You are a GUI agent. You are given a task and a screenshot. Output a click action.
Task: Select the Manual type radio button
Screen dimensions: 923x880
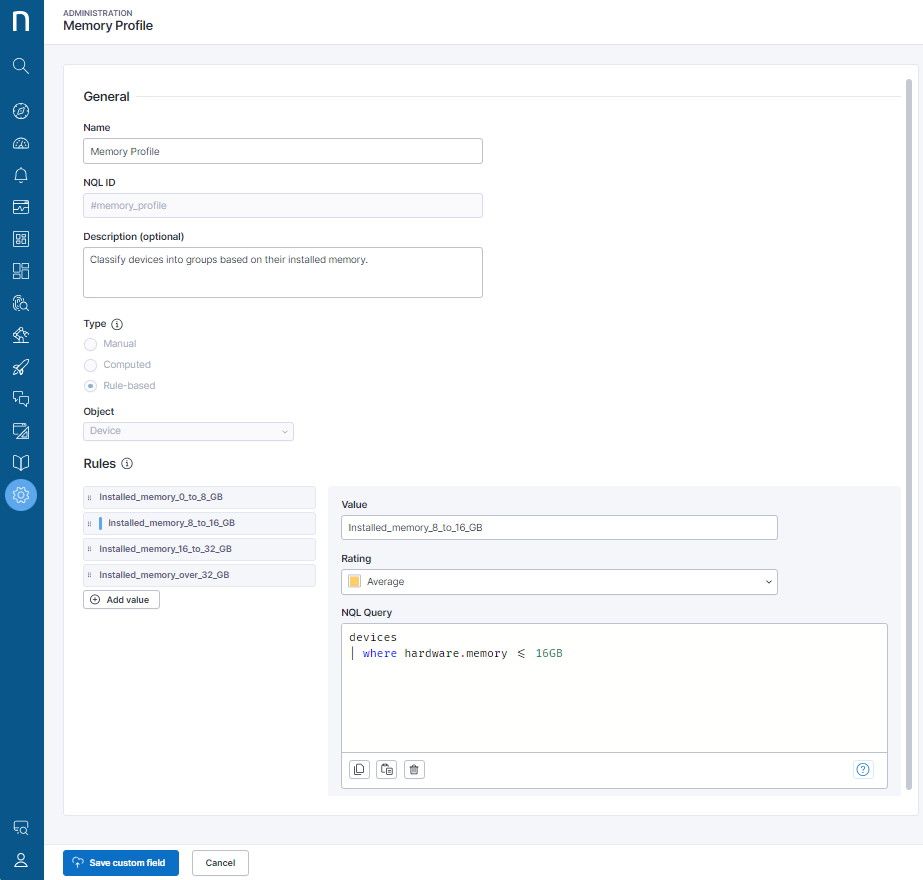tap(91, 344)
